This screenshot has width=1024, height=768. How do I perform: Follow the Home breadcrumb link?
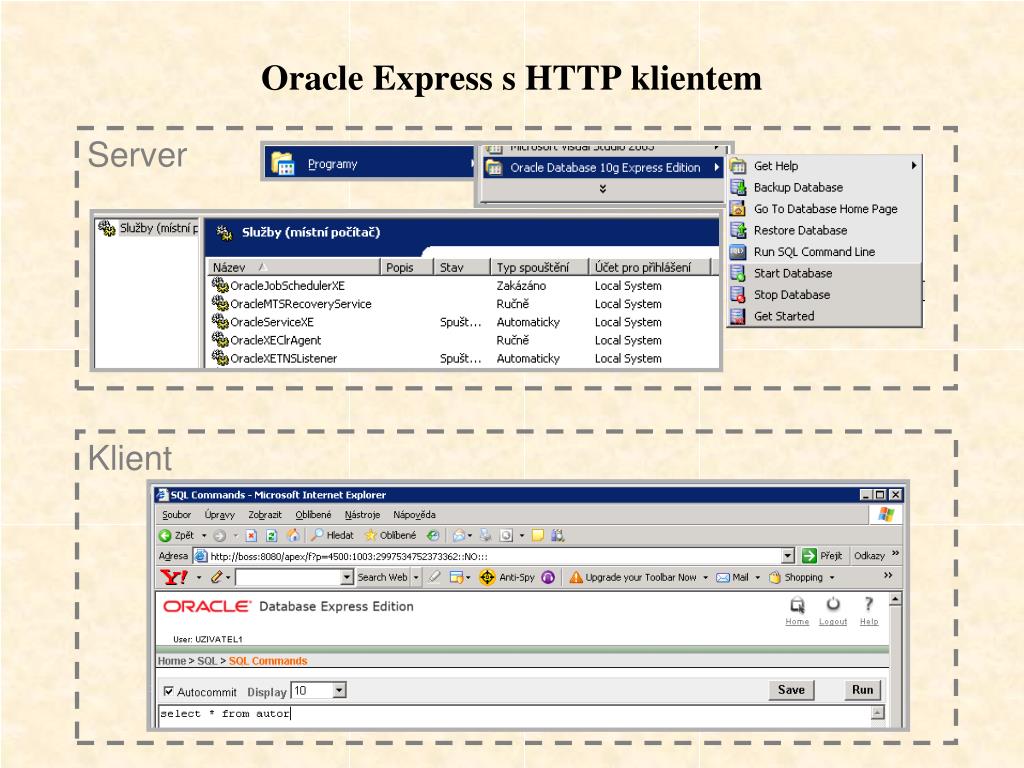[172, 661]
